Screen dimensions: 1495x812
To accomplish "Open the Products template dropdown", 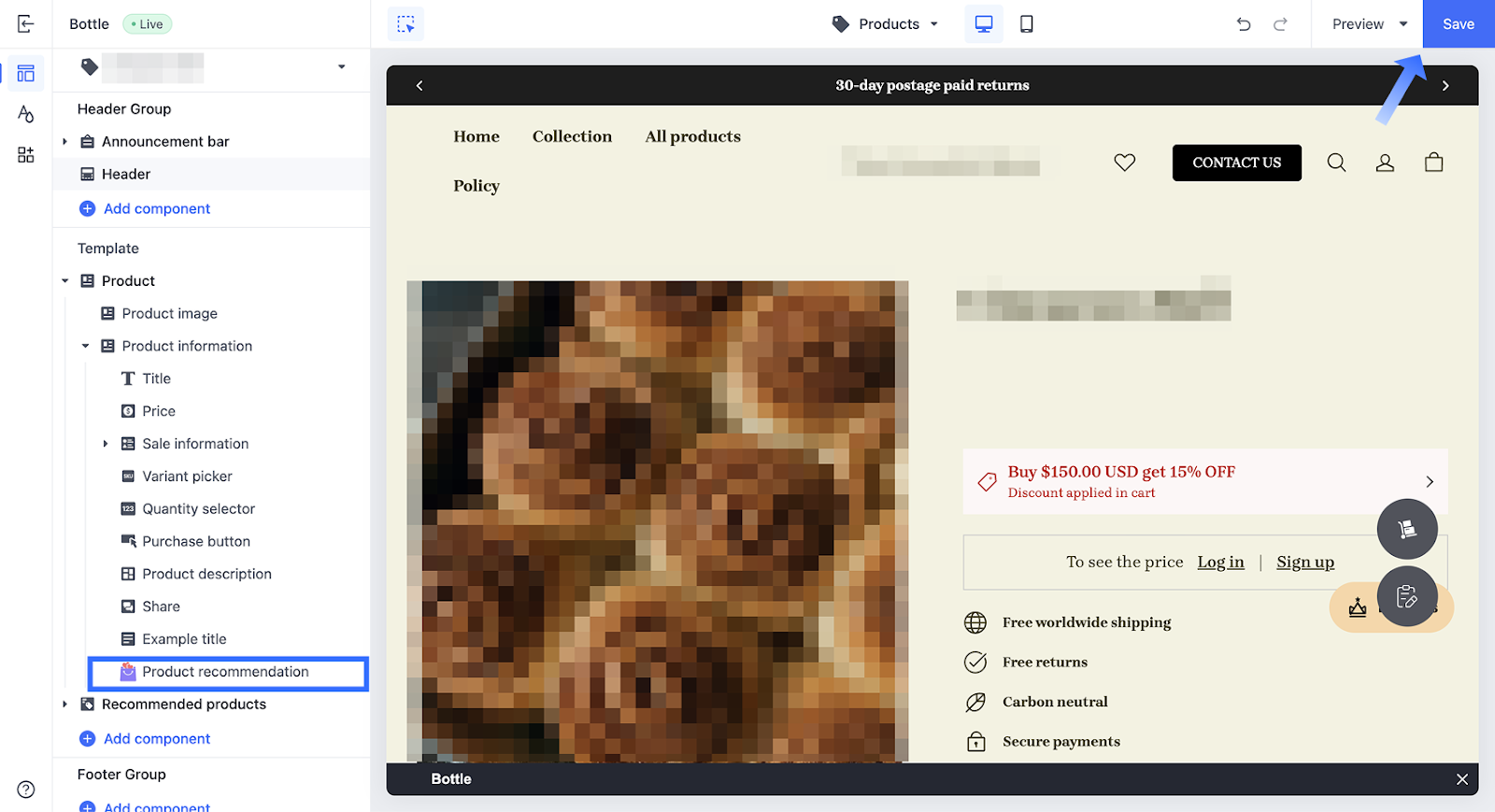I will coord(885,24).
